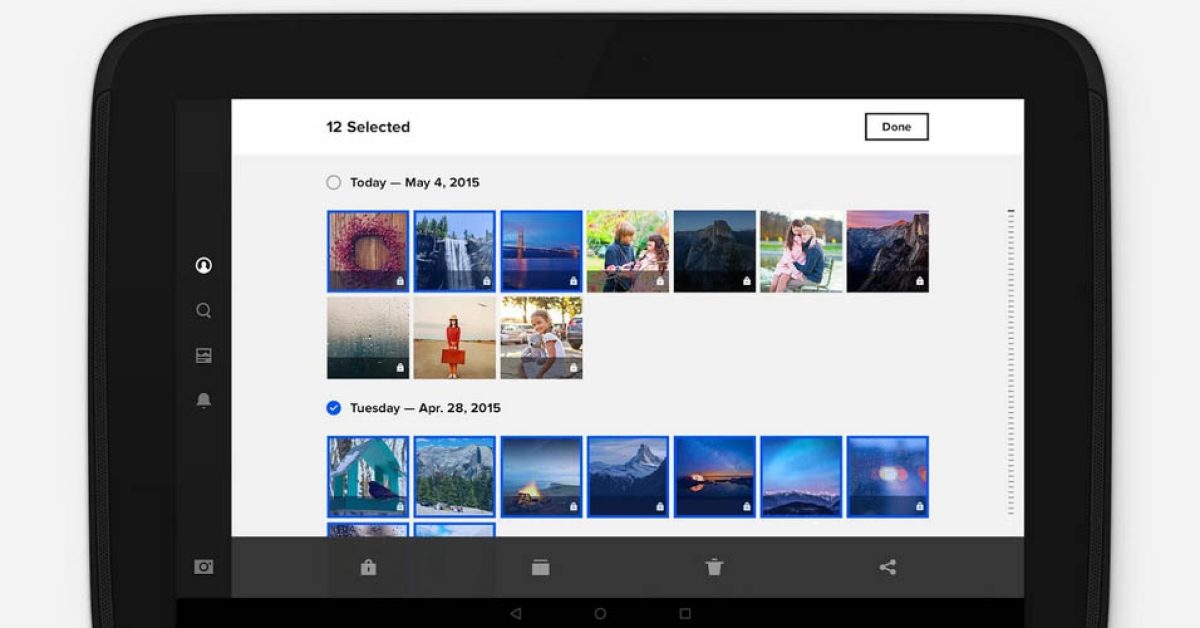Screen dimensions: 1200x628
Task: Add selected photos to album icon
Action: pos(541,568)
